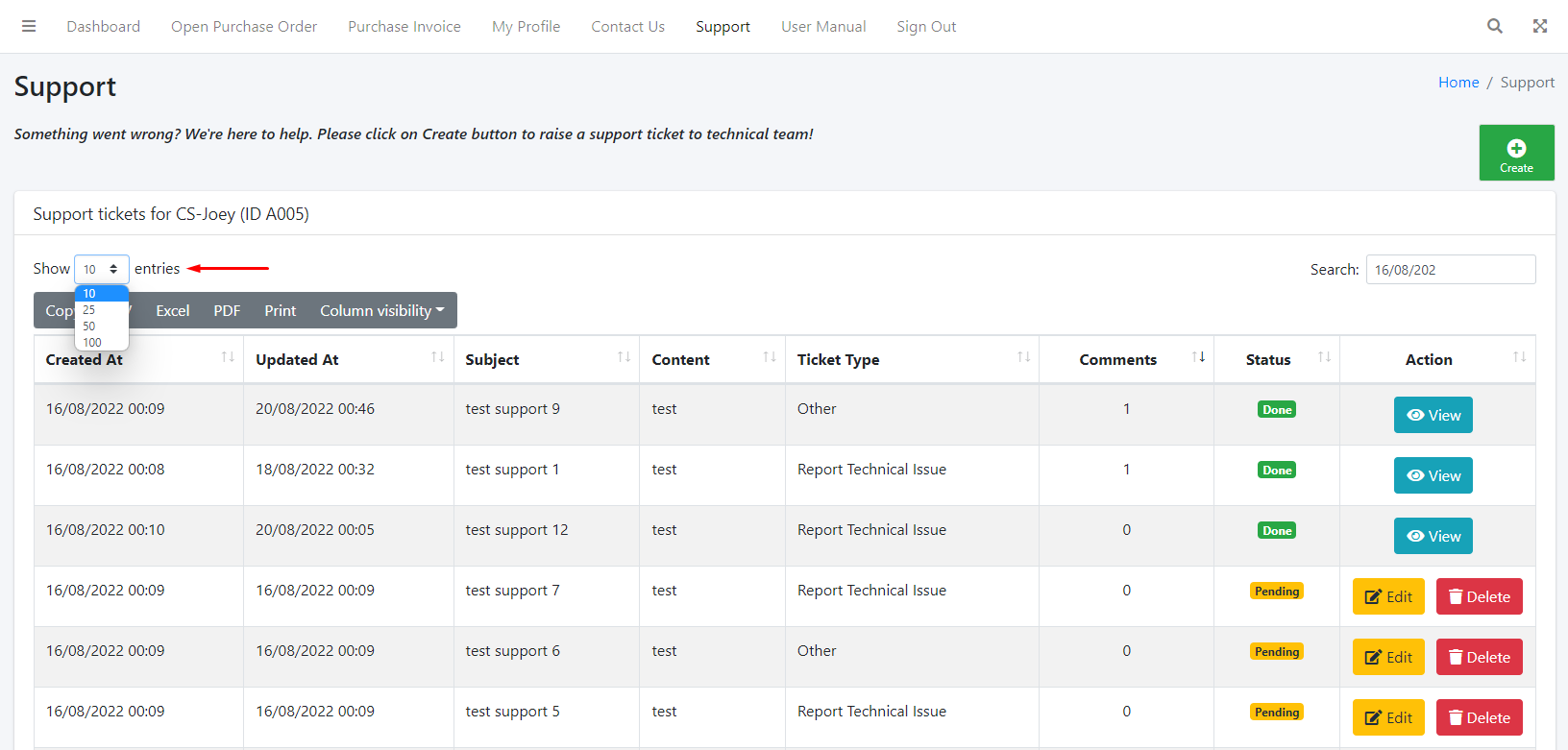Delete the test support 6 ticket
1568x750 pixels.
coord(1479,657)
